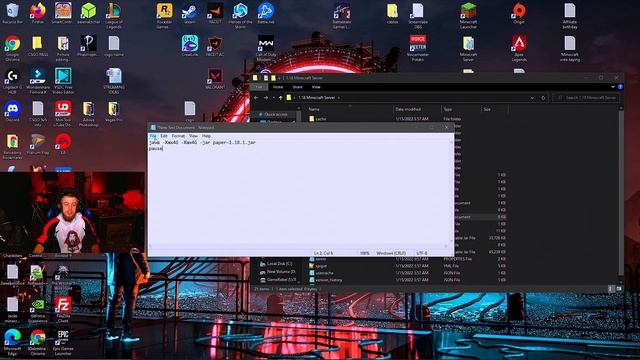The image size is (640, 360).
Task: Open Notepad's Help menu
Action: coord(207,136)
